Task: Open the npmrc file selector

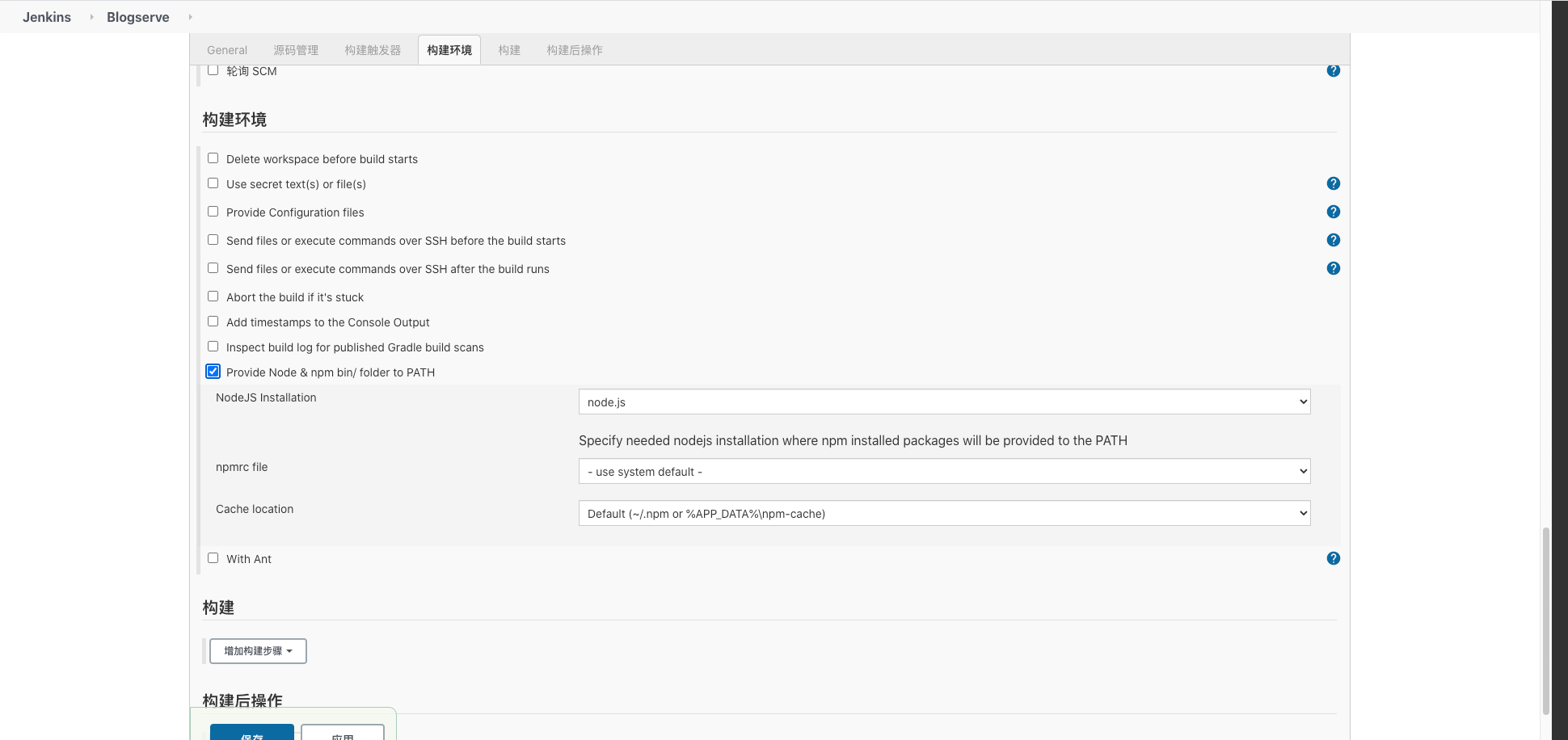Action: tap(944, 471)
